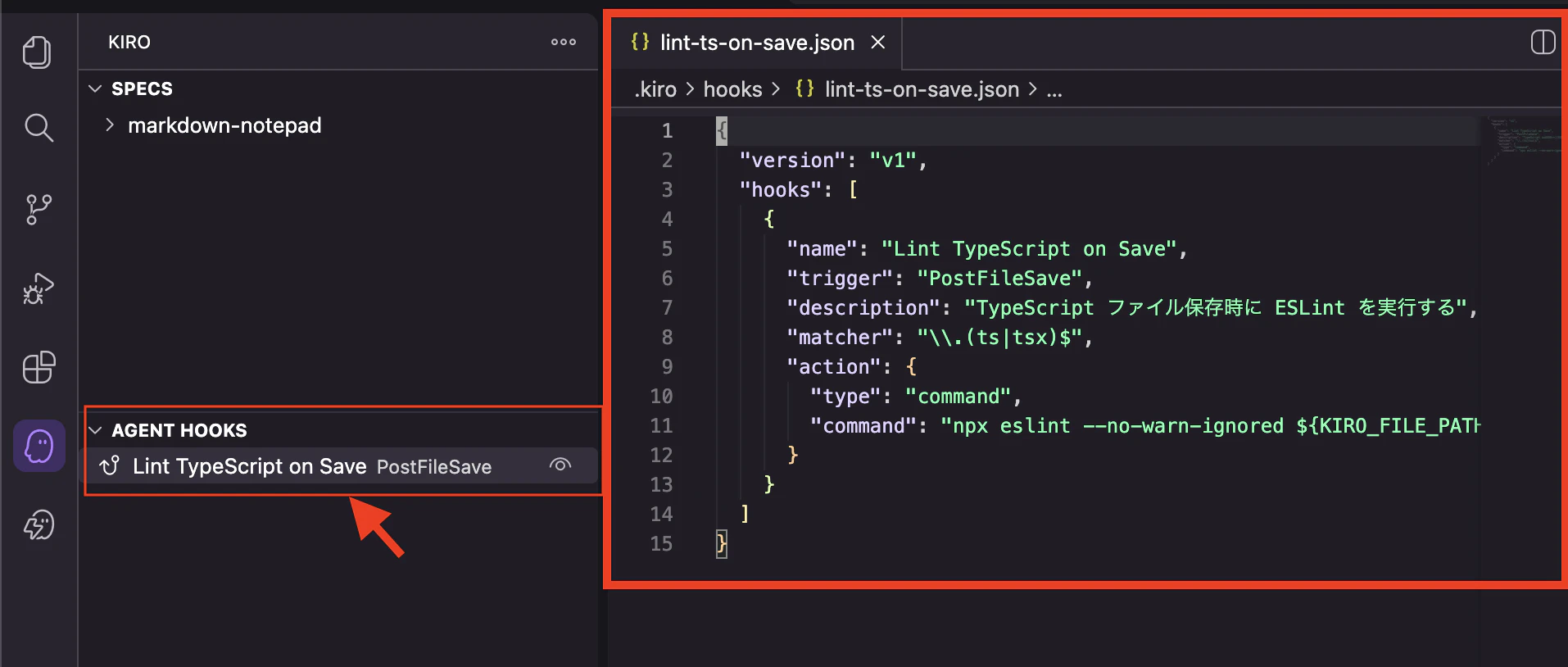Click the npx eslint command string

(1210, 426)
